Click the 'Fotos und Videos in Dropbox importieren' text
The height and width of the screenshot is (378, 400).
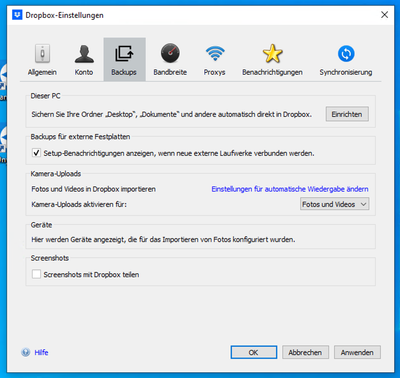point(94,189)
